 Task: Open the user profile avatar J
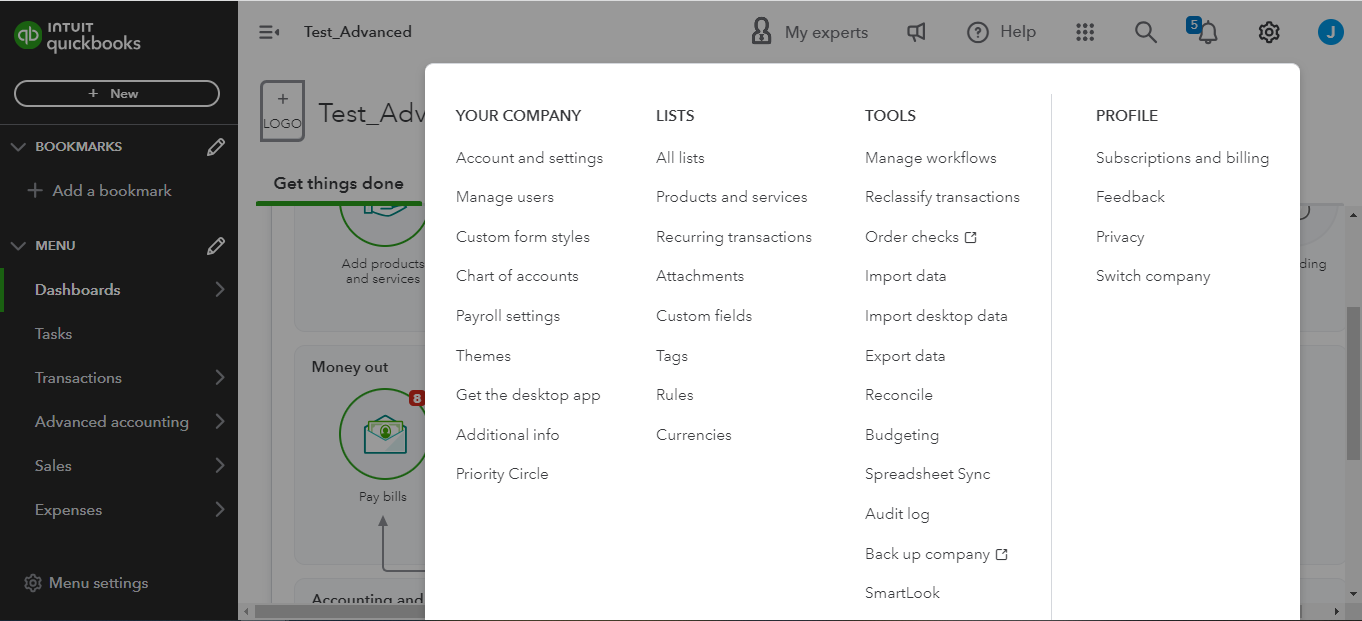[1330, 32]
